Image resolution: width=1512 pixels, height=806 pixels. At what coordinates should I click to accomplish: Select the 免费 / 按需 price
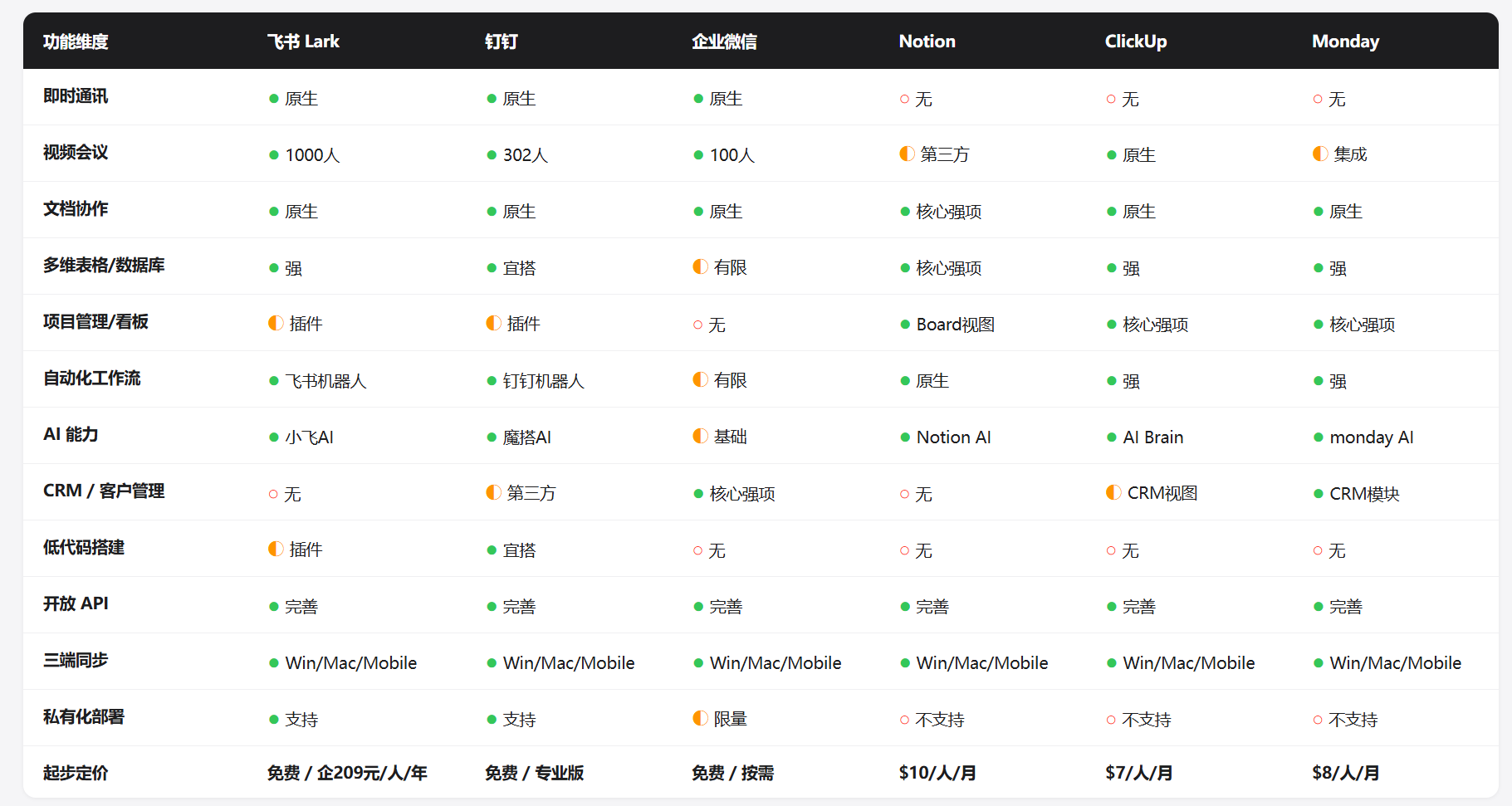pyautogui.click(x=733, y=774)
